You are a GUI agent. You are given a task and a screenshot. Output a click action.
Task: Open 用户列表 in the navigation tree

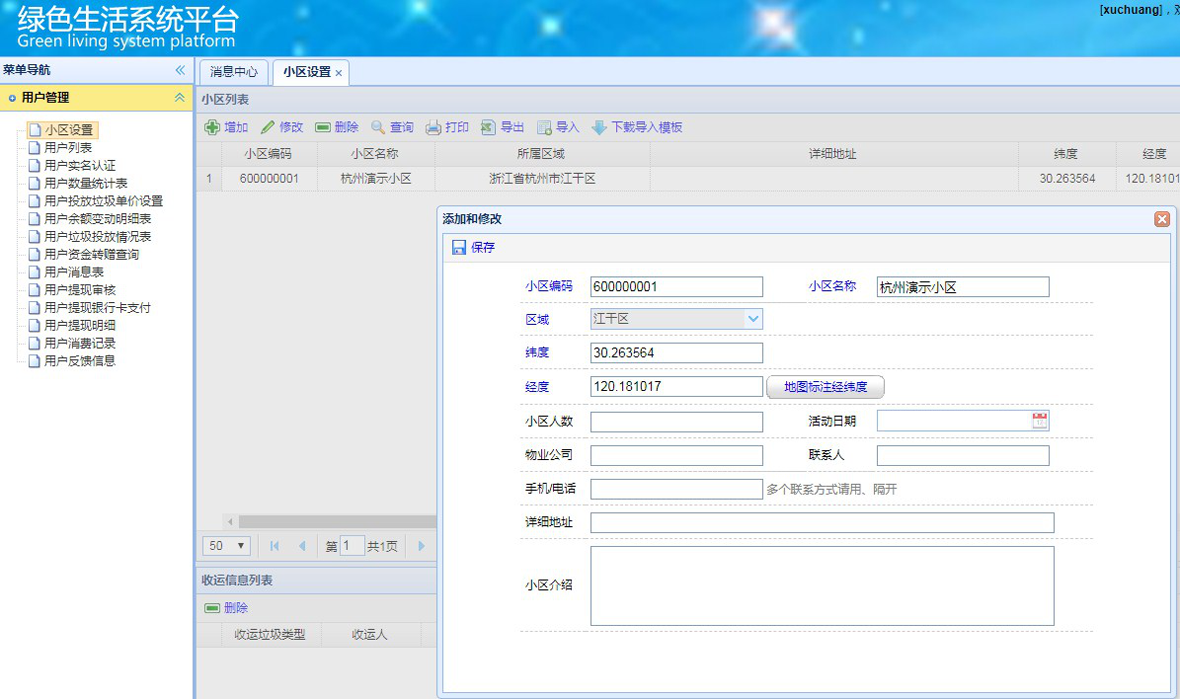[68, 147]
